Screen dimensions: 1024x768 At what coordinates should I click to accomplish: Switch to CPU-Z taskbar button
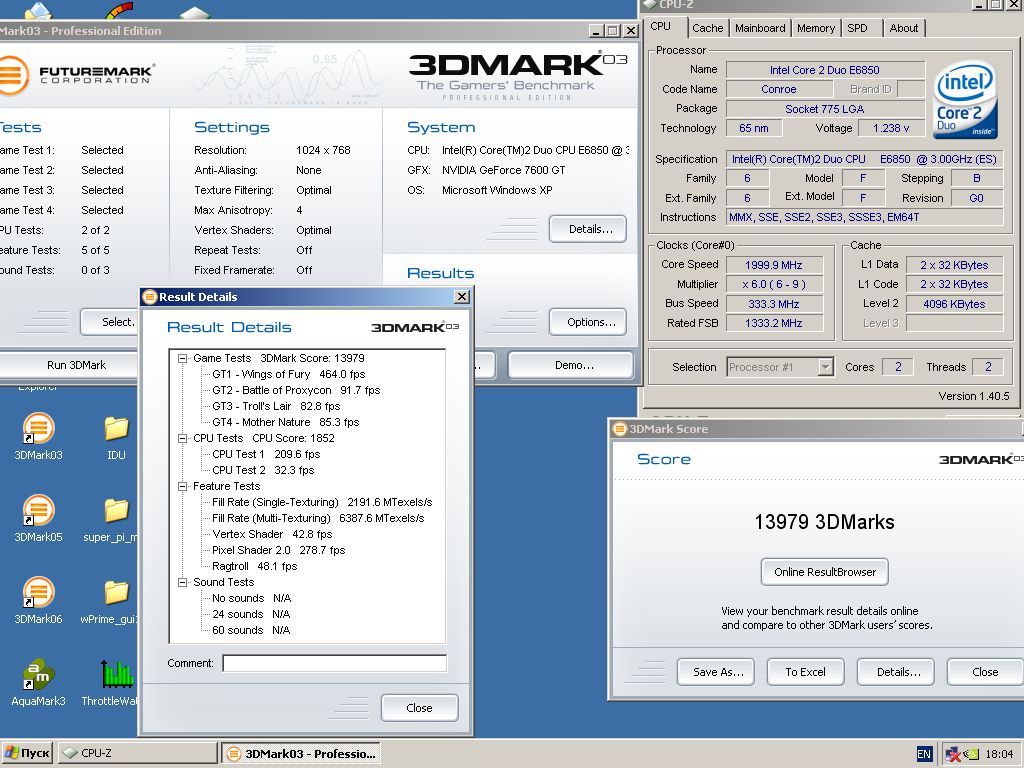pos(137,754)
